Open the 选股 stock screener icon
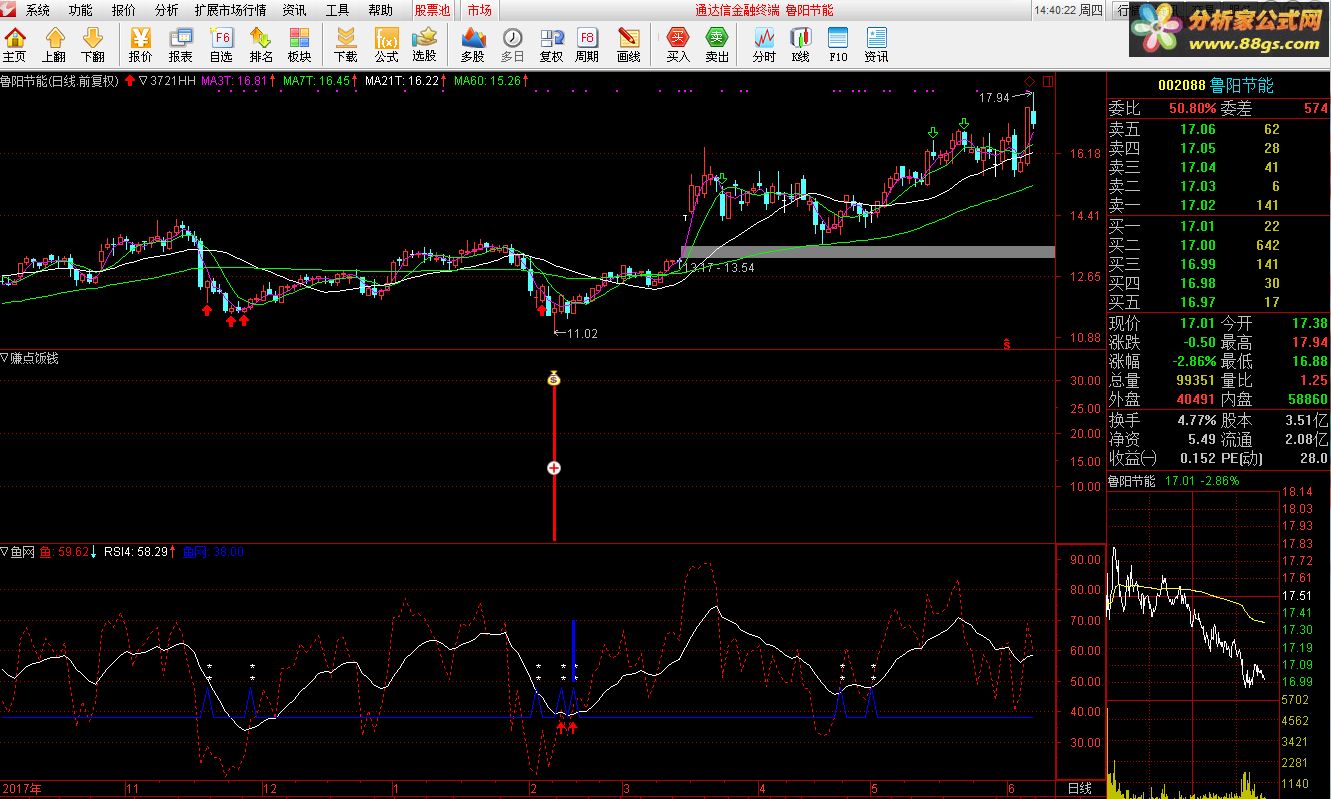1331x799 pixels. point(424,45)
